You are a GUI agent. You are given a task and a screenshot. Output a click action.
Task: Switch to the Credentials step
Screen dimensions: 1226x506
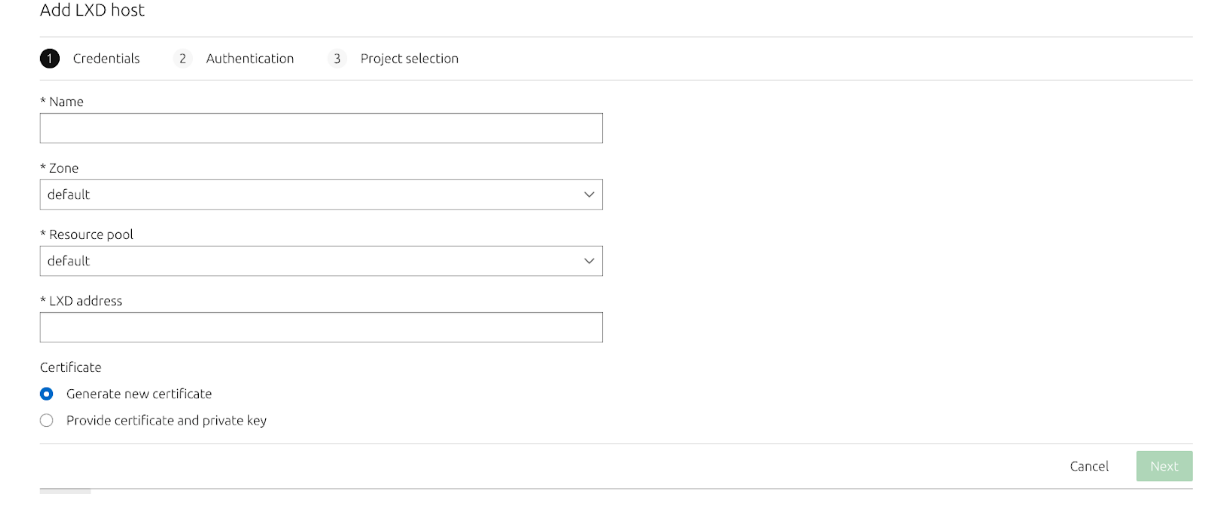106,59
